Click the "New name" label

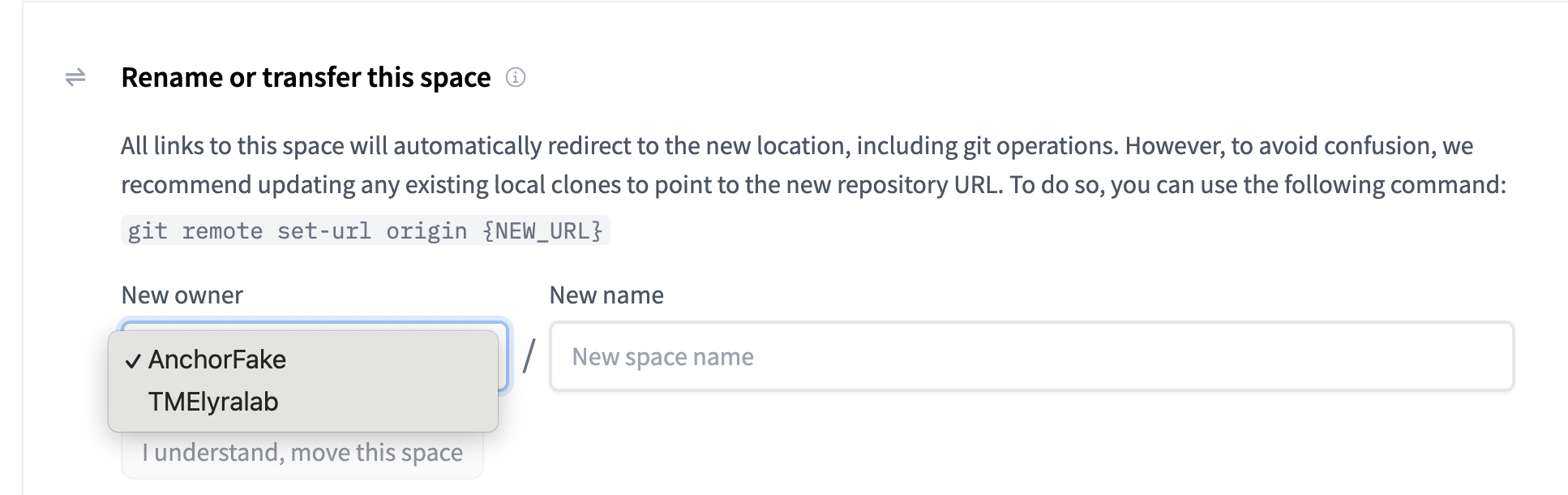tap(606, 295)
